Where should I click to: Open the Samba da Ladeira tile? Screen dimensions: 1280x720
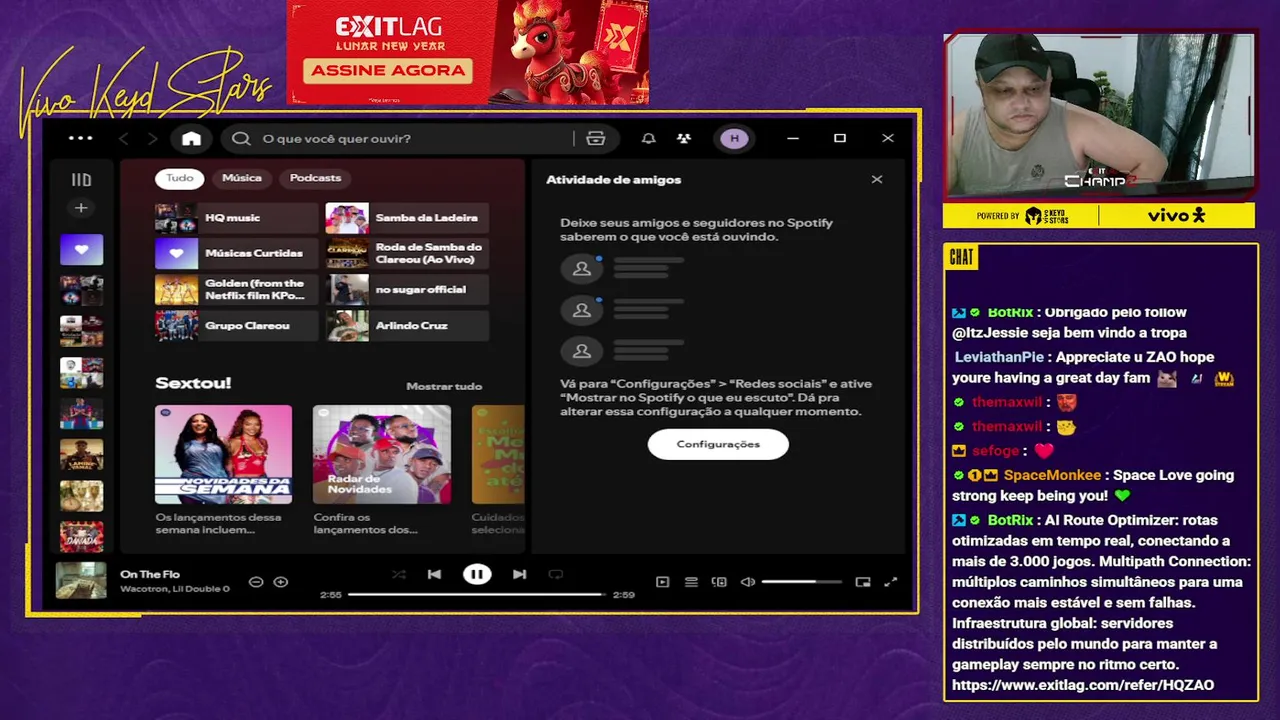(x=407, y=218)
